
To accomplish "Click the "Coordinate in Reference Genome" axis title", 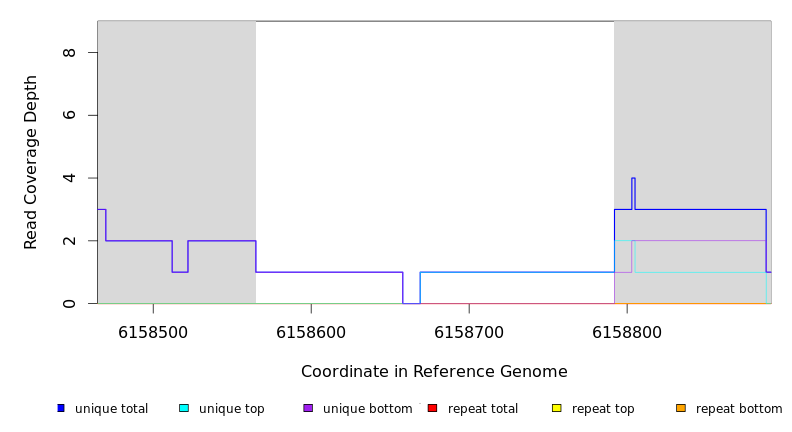I will [x=434, y=372].
